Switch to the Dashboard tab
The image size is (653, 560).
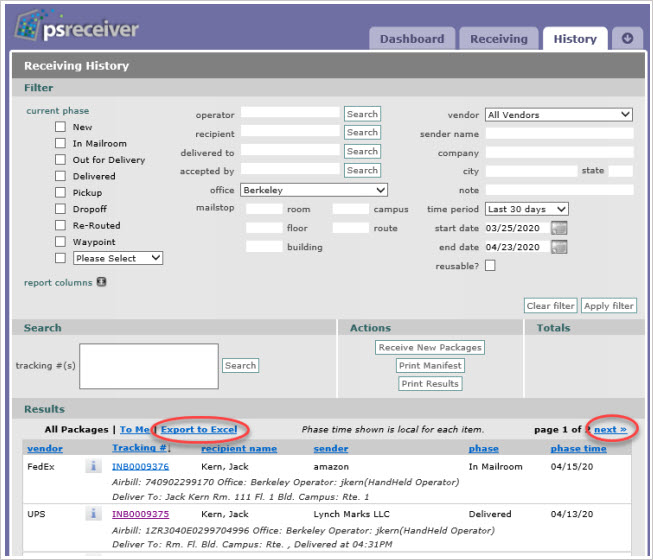(412, 39)
